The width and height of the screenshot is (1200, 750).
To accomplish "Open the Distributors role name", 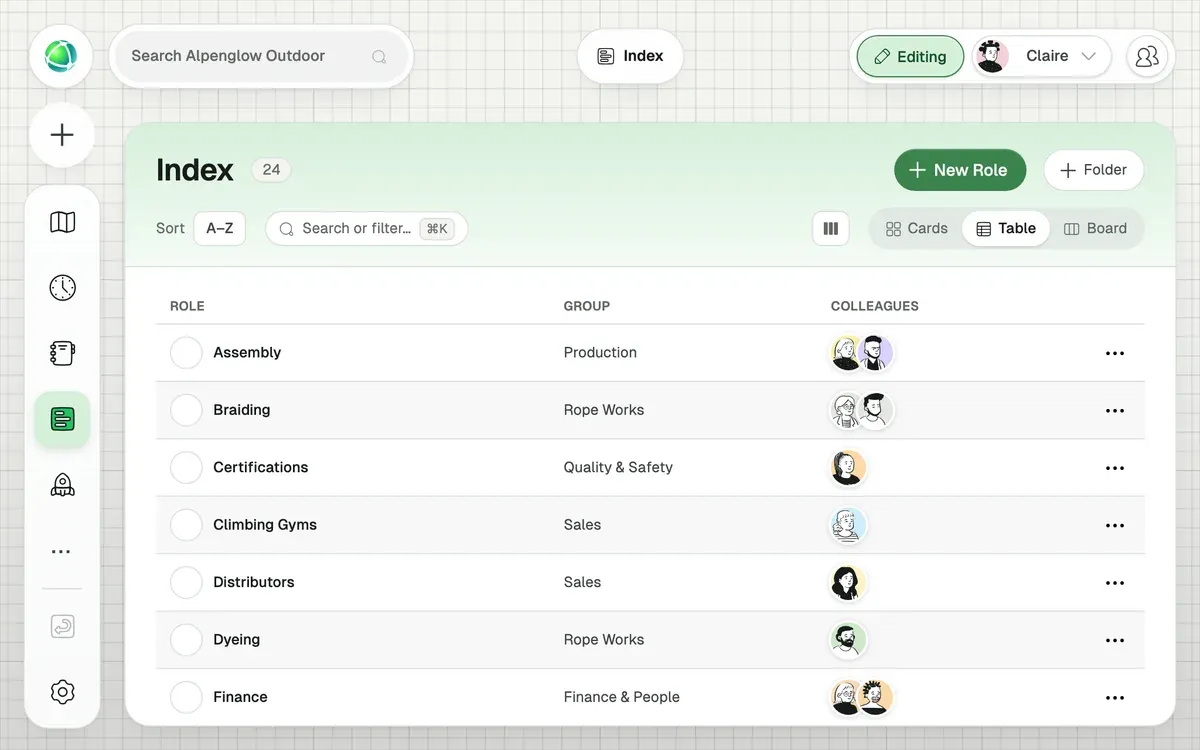I will (x=254, y=582).
